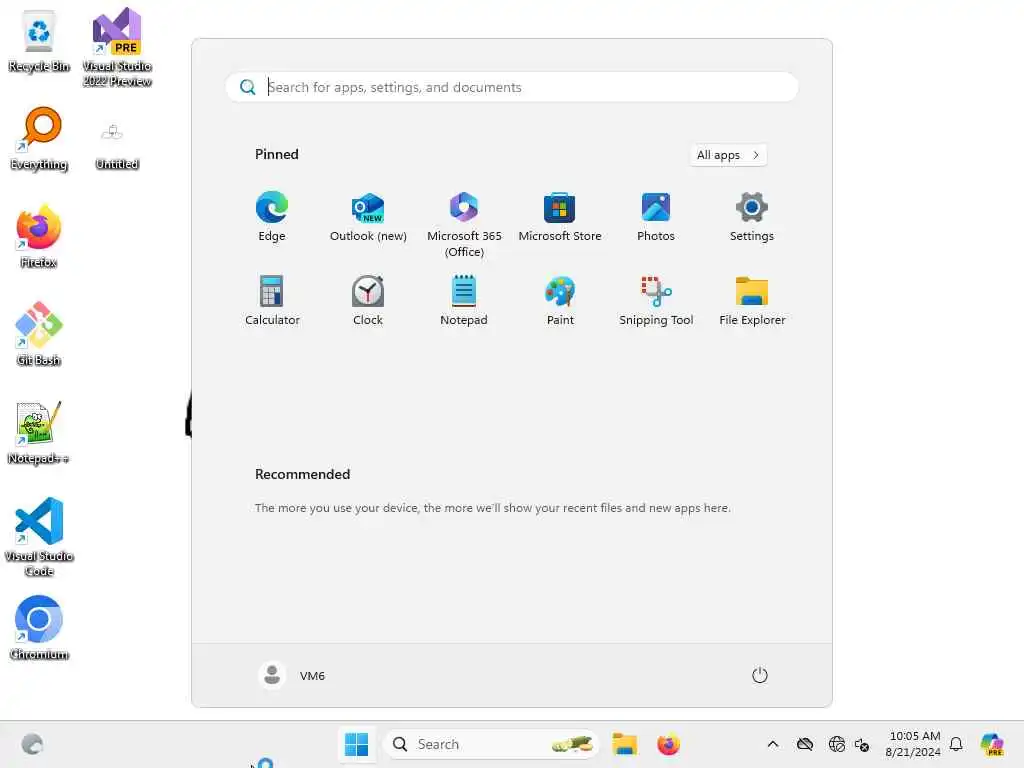Focus the Start menu search field
This screenshot has height=768, width=1024.
pos(511,87)
